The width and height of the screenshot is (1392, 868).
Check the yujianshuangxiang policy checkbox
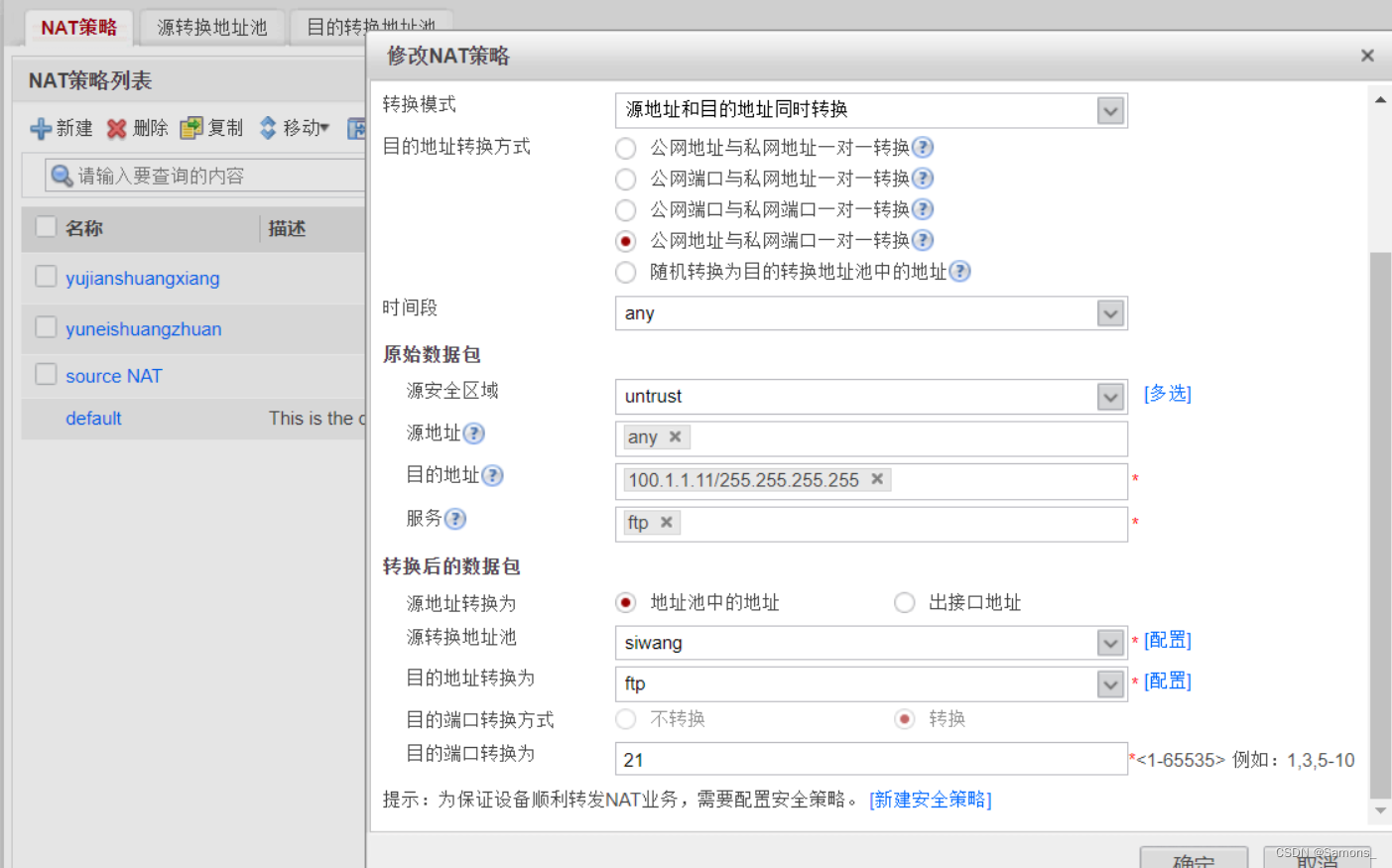[46, 276]
